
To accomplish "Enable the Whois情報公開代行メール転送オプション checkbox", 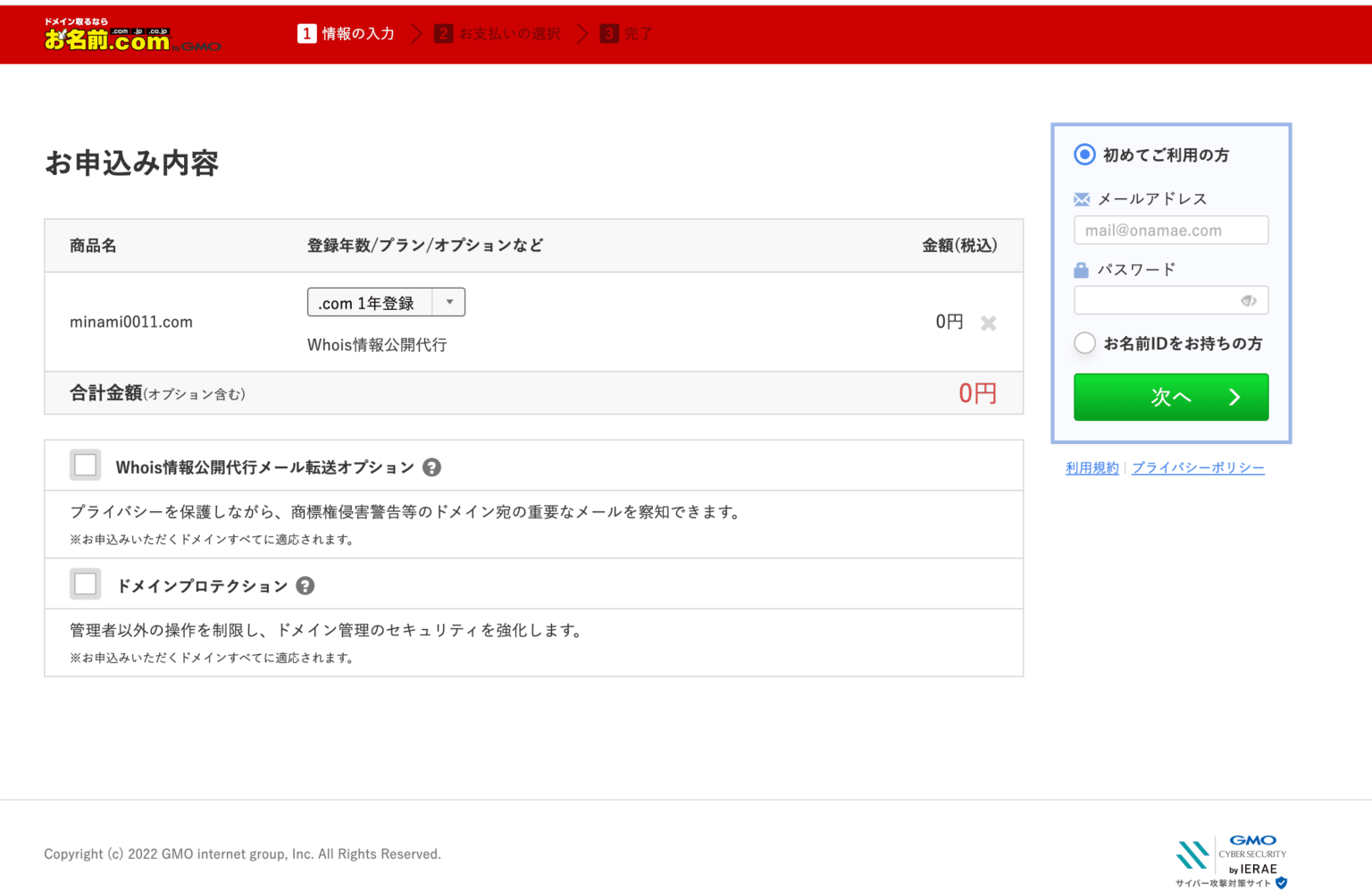I will click(x=85, y=465).
